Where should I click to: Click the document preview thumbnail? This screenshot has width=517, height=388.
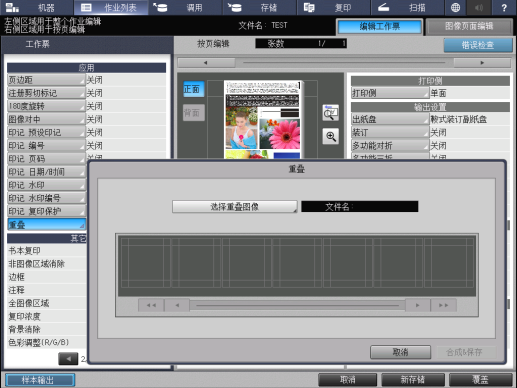tap(263, 119)
